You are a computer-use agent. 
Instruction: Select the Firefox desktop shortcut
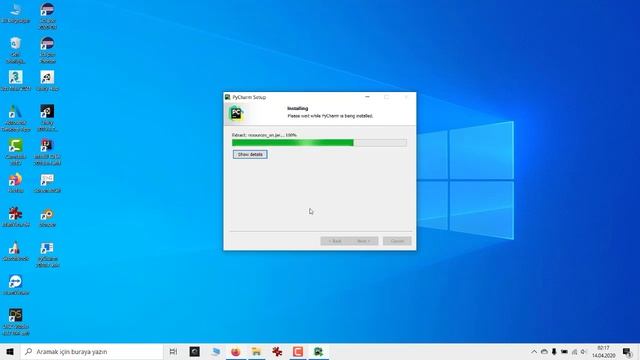coord(16,183)
